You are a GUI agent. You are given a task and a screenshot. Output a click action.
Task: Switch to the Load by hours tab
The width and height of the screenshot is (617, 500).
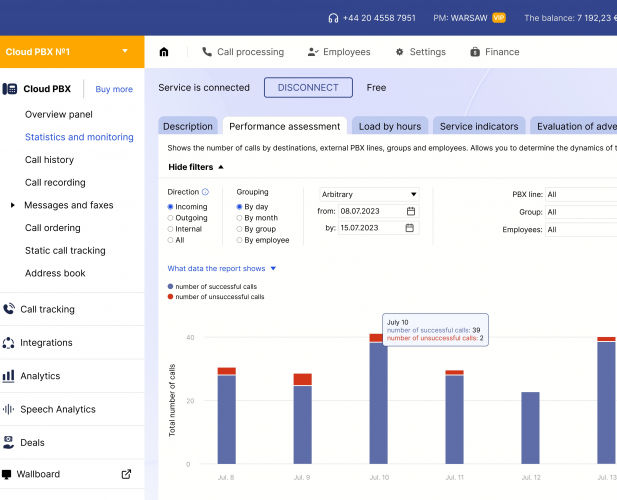[389, 126]
